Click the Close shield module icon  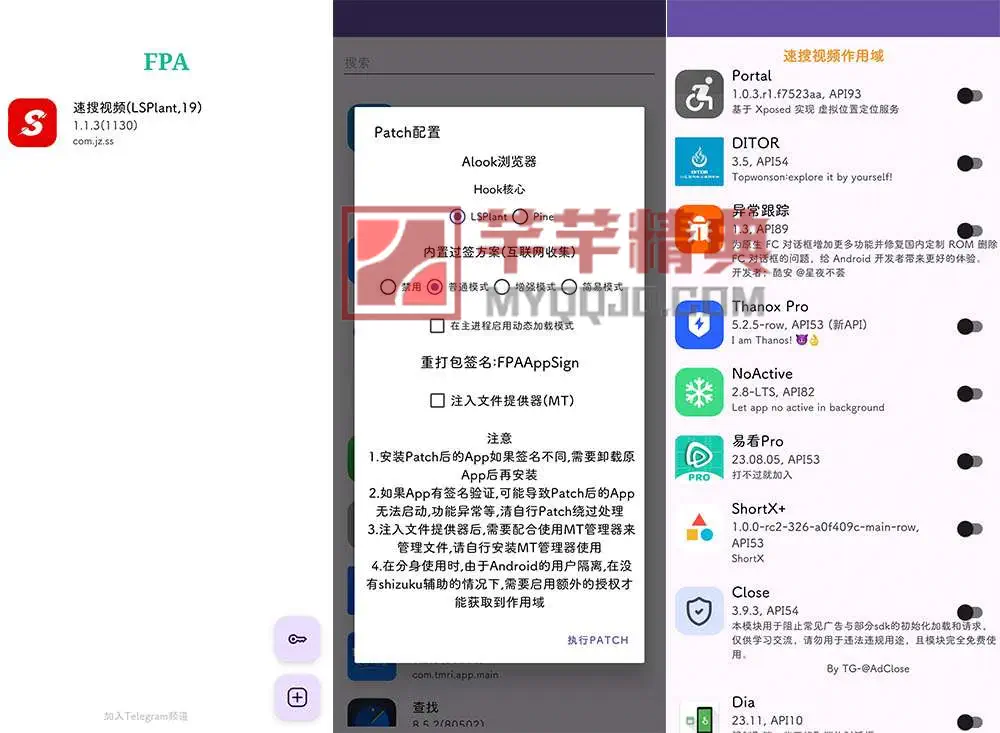pos(699,611)
